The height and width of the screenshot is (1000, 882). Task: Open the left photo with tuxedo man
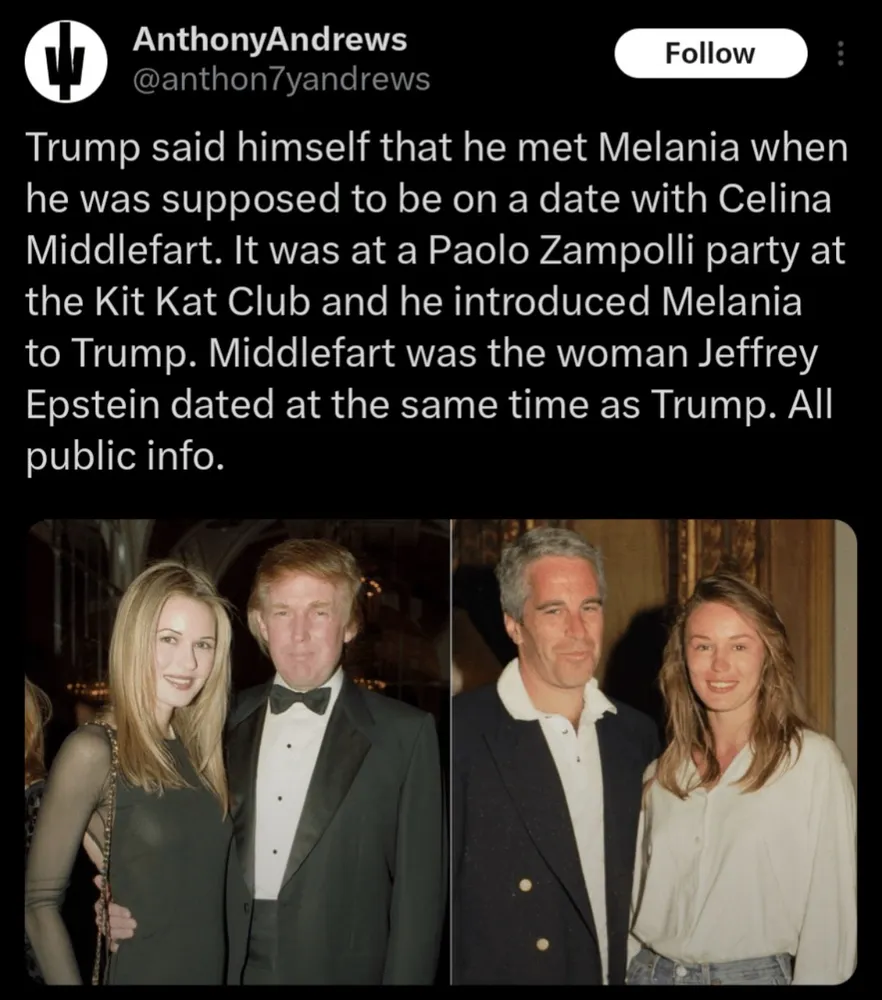(x=237, y=753)
